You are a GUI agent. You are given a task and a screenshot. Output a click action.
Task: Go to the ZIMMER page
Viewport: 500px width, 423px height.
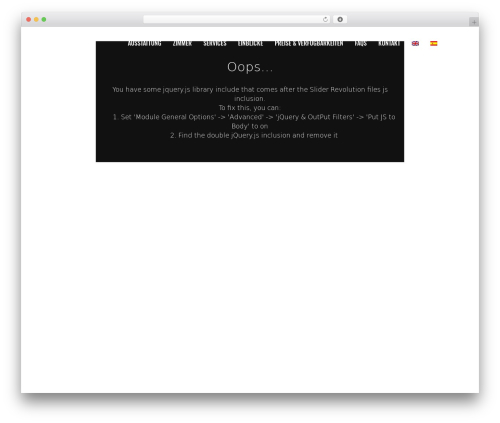click(182, 43)
